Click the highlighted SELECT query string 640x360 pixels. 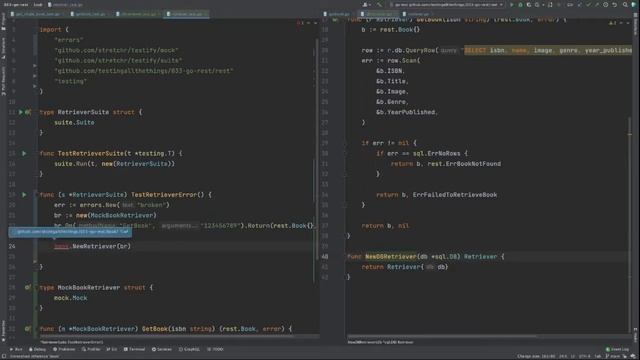coord(548,50)
